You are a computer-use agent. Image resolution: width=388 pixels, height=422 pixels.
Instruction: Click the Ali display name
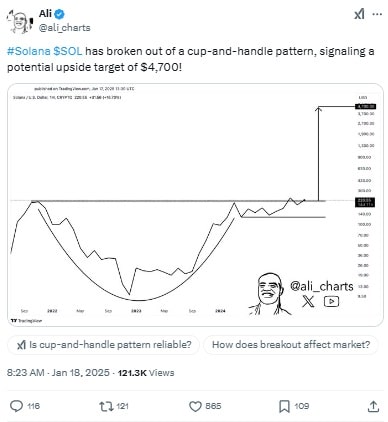(46, 14)
